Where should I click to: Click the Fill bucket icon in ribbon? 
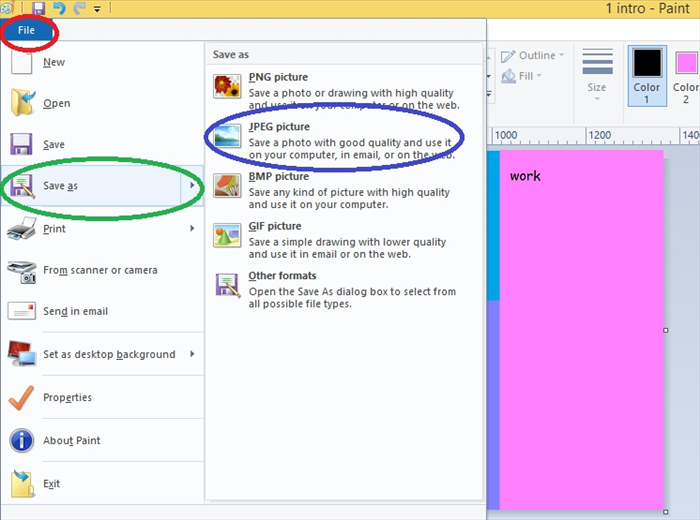508,76
